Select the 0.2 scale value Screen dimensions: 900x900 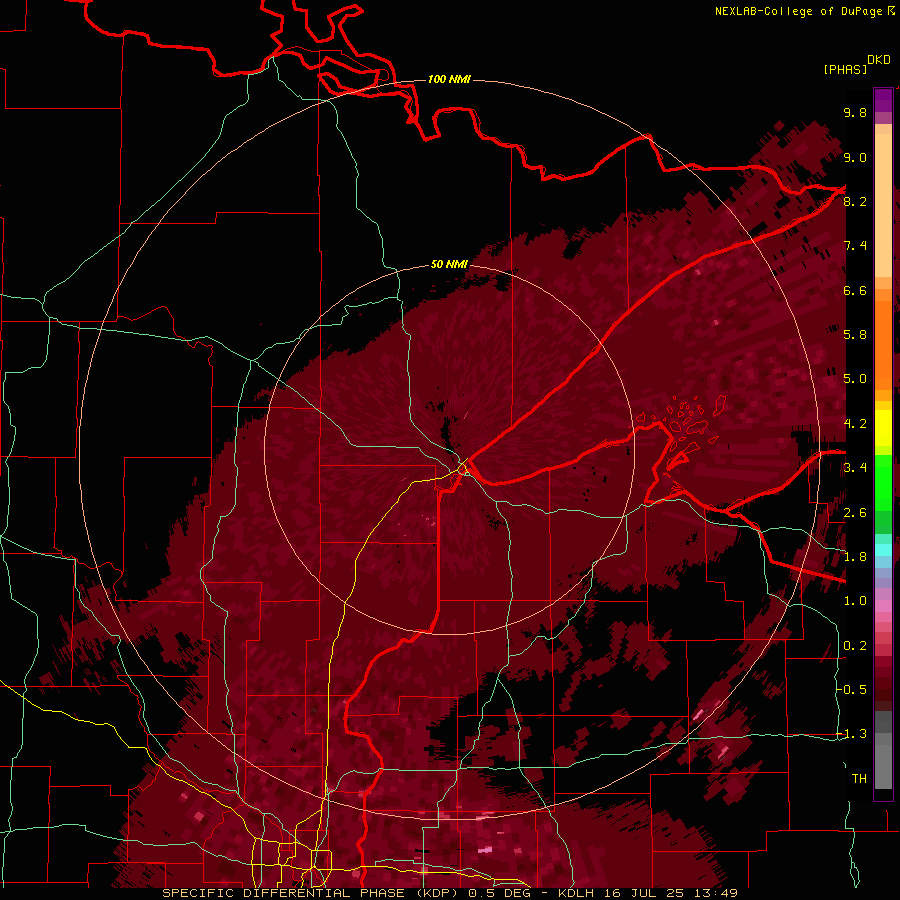[x=855, y=646]
